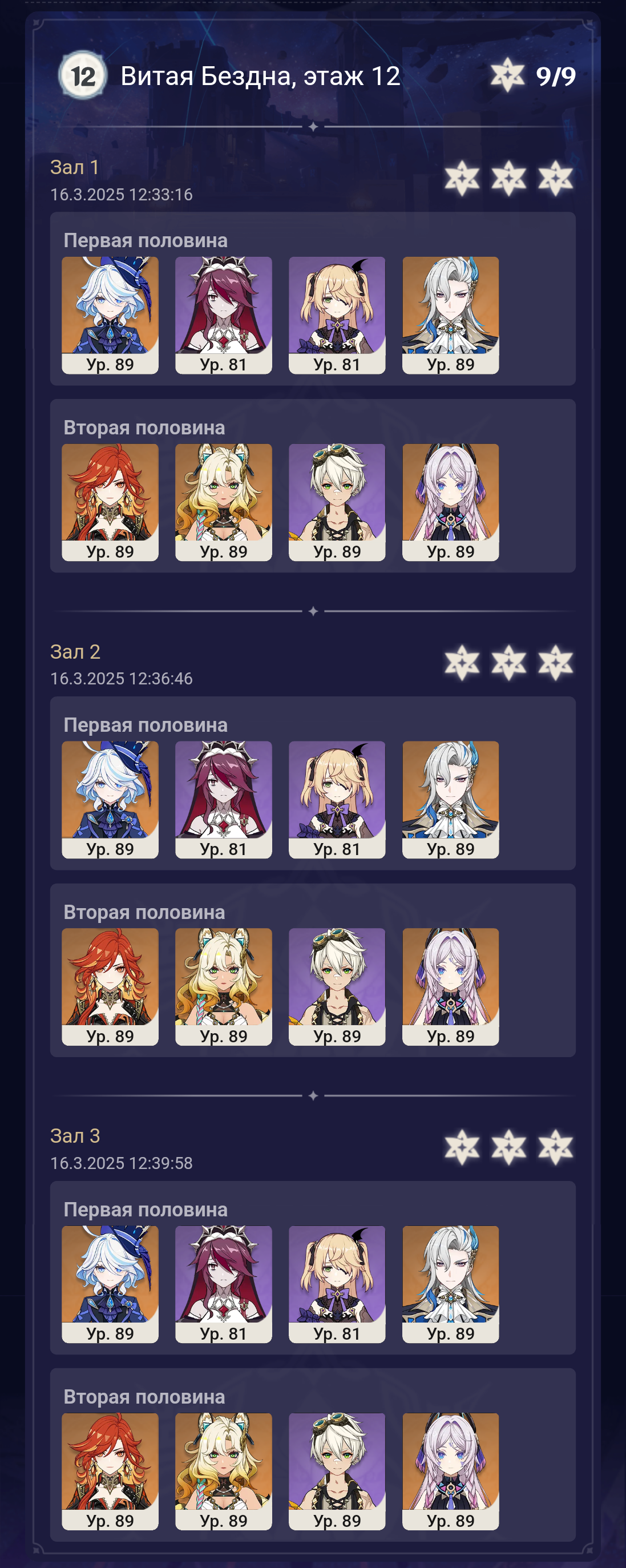Open goggles character portrait in Зал 1 second half

coord(337,502)
